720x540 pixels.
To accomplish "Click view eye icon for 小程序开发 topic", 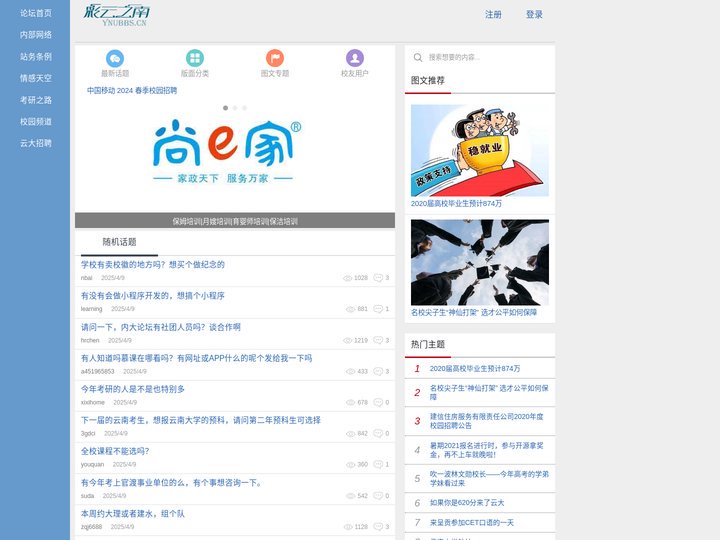I will [350, 309].
